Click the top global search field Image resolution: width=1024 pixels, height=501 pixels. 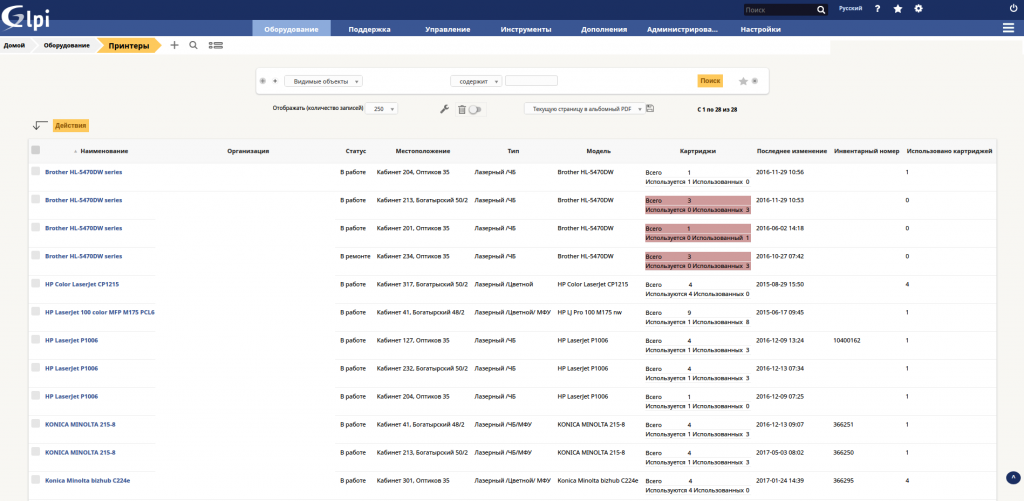(x=779, y=10)
